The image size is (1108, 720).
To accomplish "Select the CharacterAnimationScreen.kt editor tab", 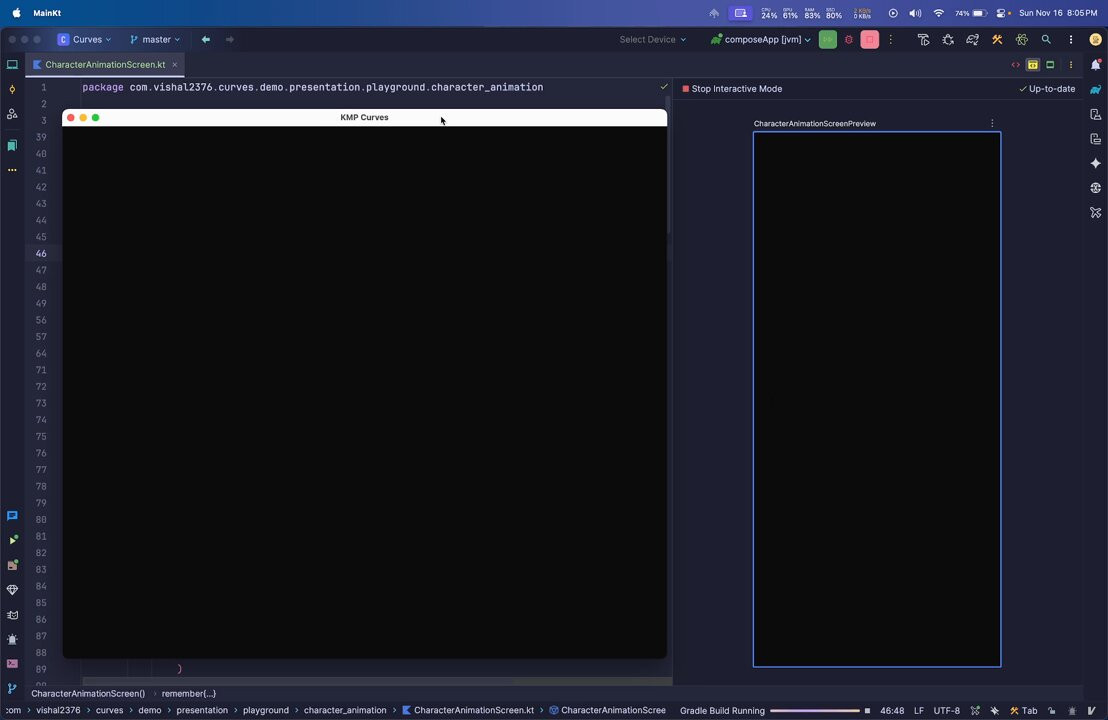I will [105, 64].
